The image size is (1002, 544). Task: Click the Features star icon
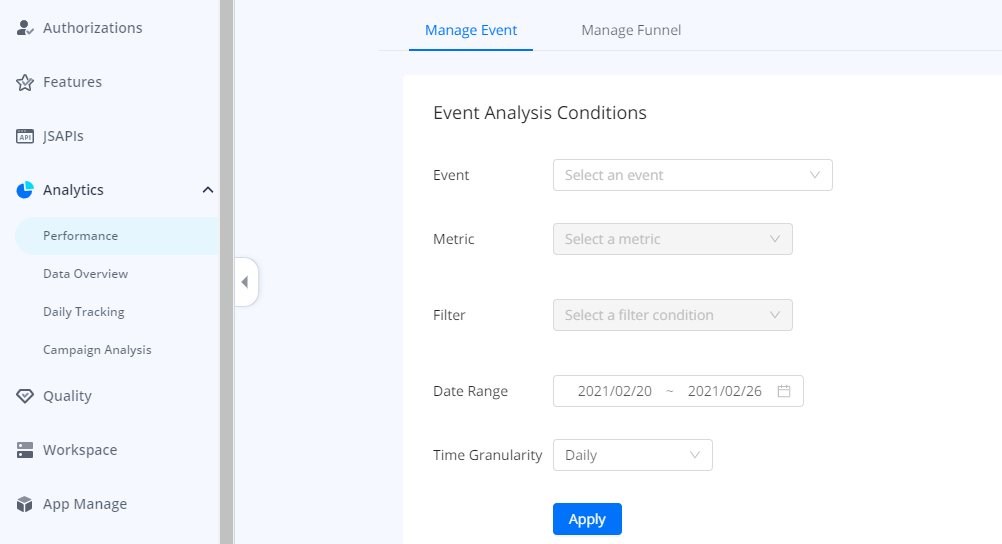[x=25, y=82]
